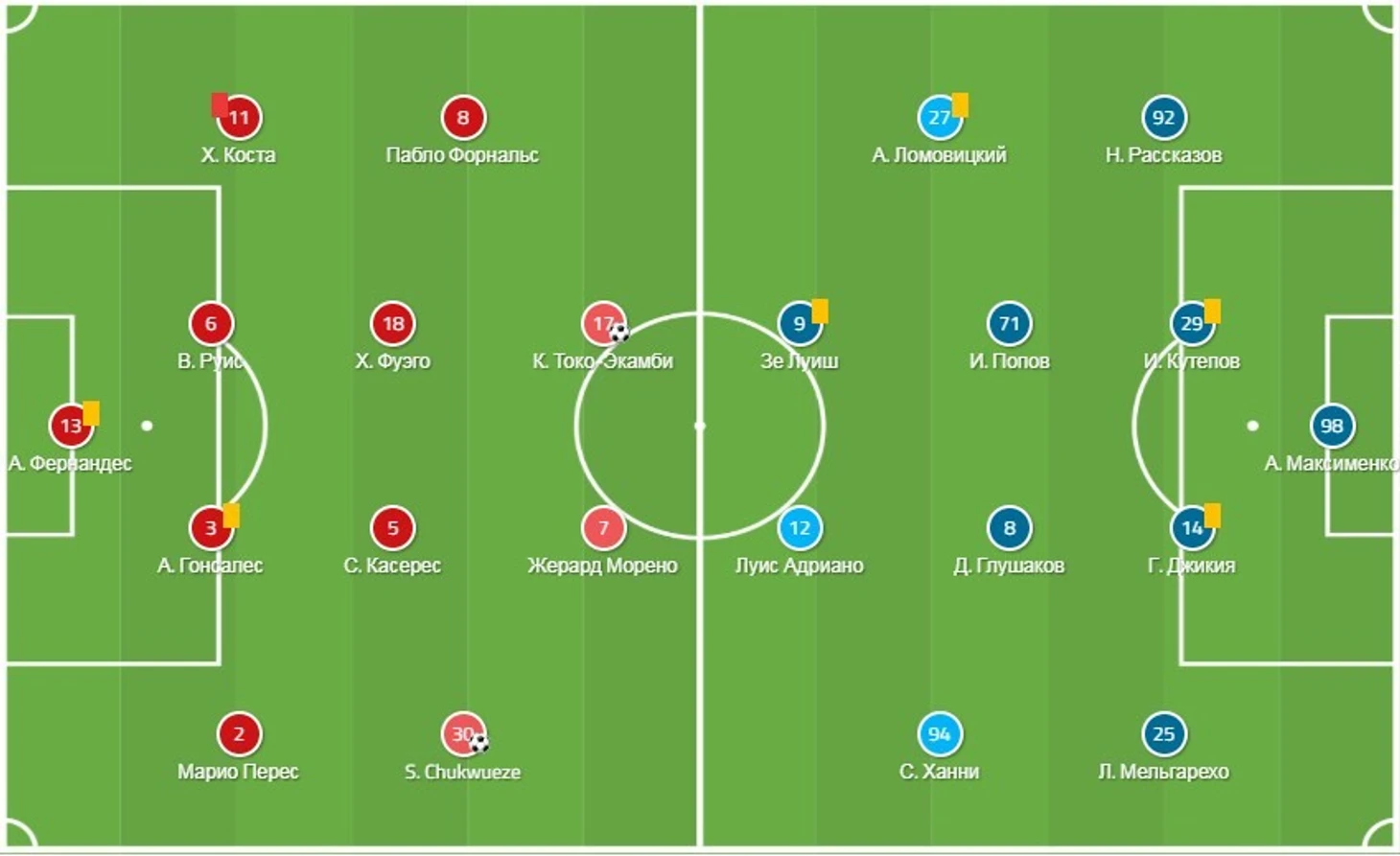Select the light blue number 27 marker
Image resolution: width=1400 pixels, height=856 pixels.
[x=939, y=118]
